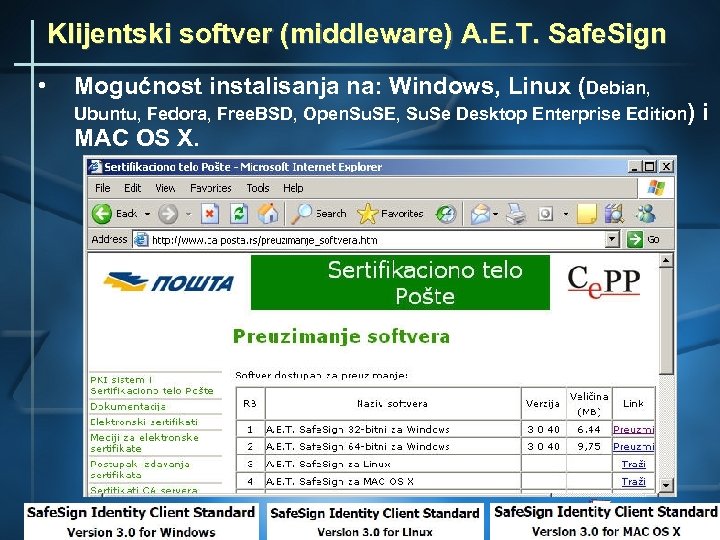Go to the Home page icon
Viewport: 720px width, 540px height.
tap(268, 214)
